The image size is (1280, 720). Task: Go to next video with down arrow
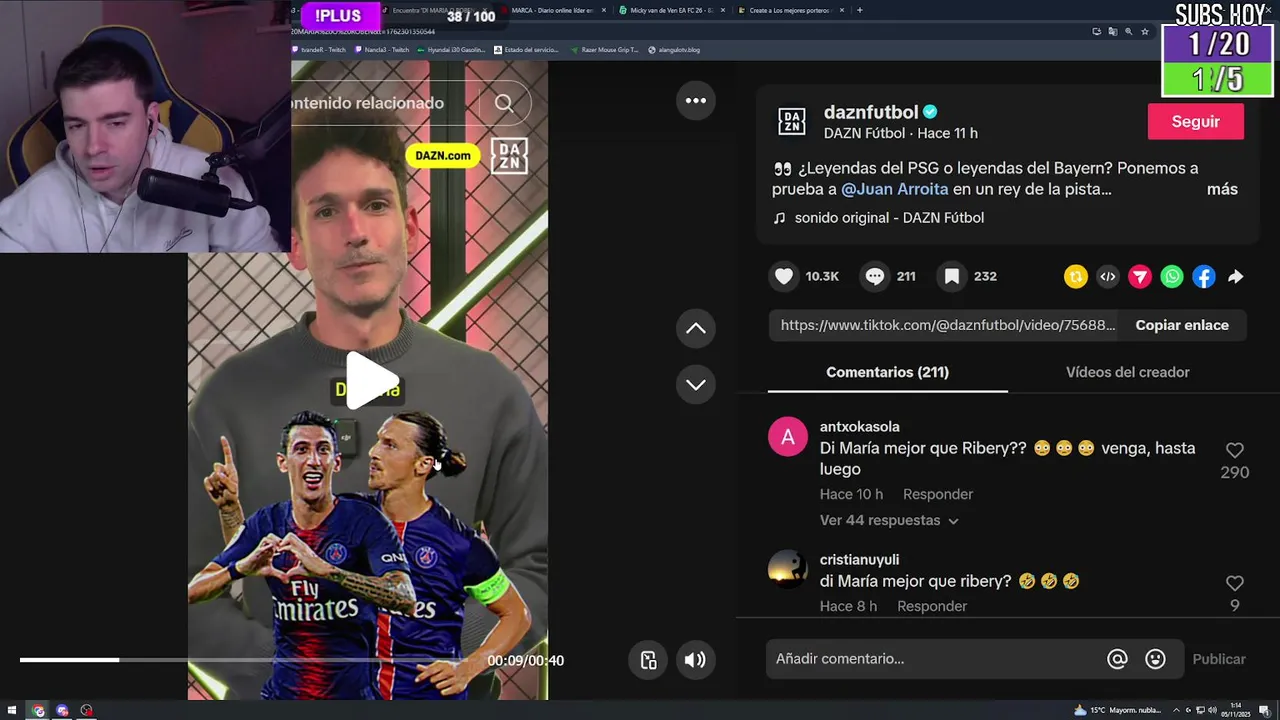pyautogui.click(x=695, y=384)
